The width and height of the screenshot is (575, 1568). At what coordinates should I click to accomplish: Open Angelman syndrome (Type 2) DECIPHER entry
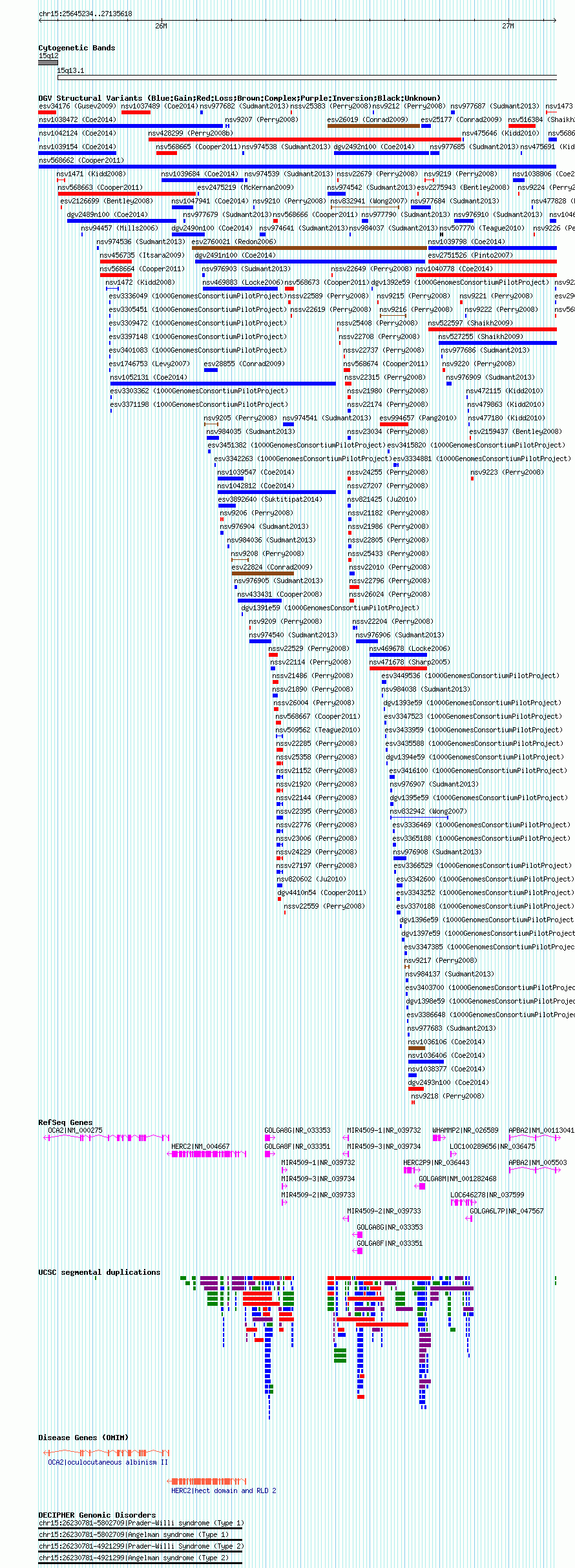click(x=134, y=1558)
